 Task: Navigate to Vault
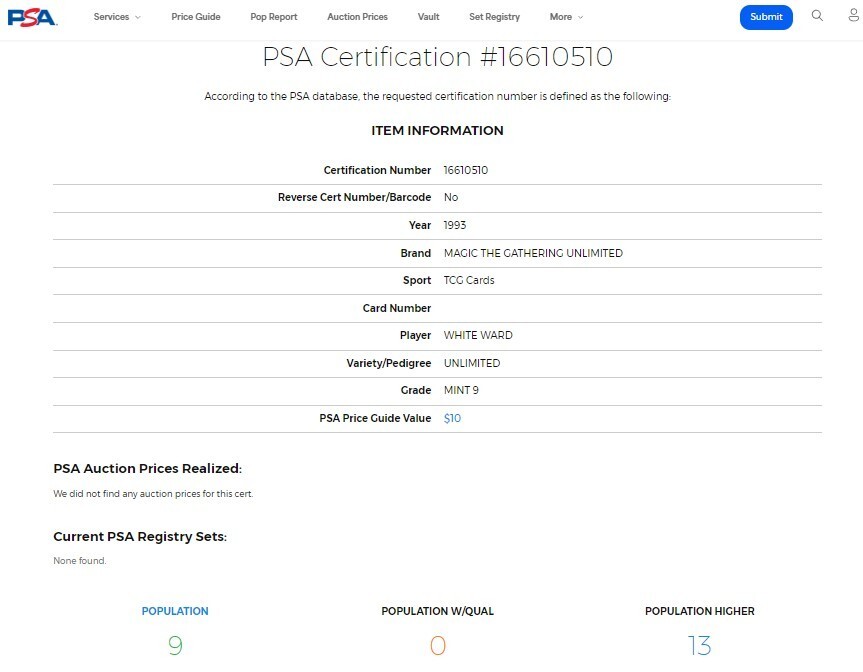(x=428, y=17)
